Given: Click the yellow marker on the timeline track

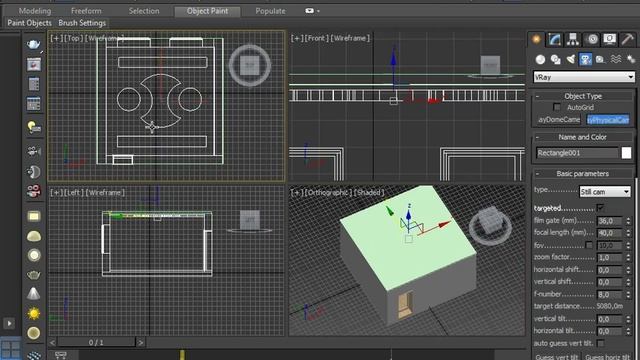Looking at the screenshot, I should coord(182,355).
